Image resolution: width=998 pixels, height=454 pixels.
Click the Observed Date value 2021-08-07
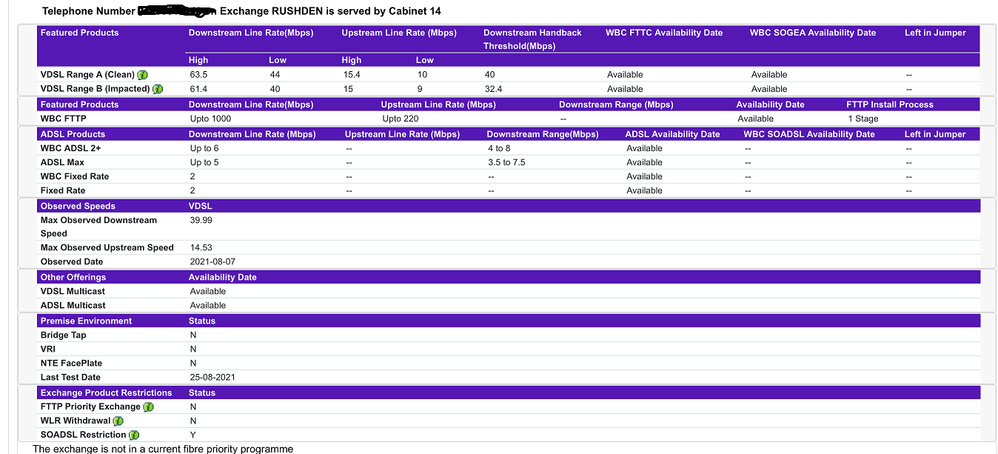pos(211,261)
